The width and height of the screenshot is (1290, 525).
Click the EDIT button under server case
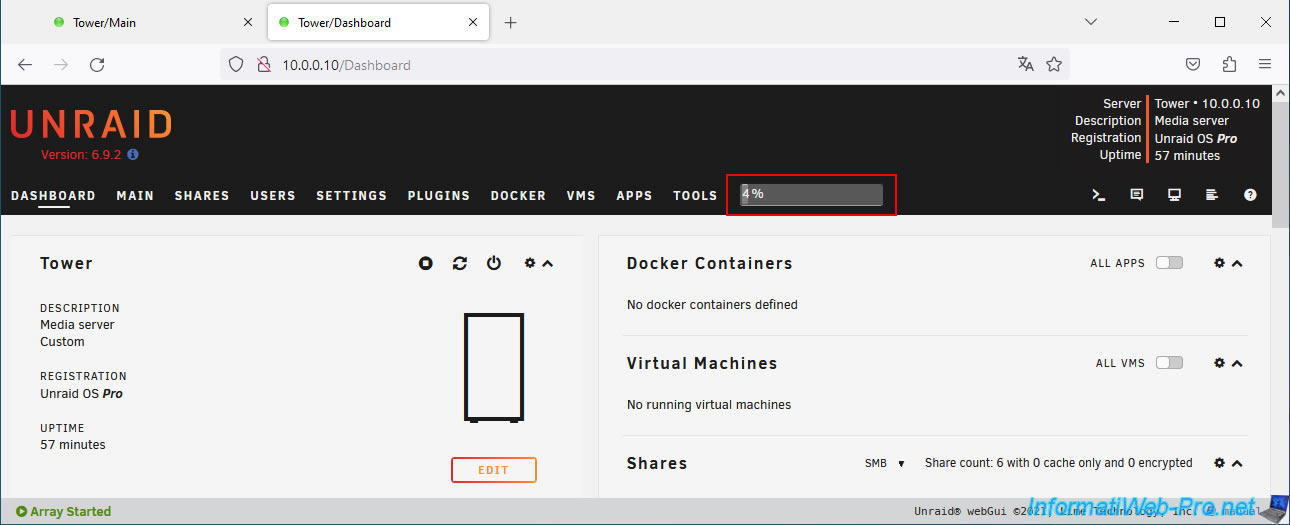tap(493, 470)
